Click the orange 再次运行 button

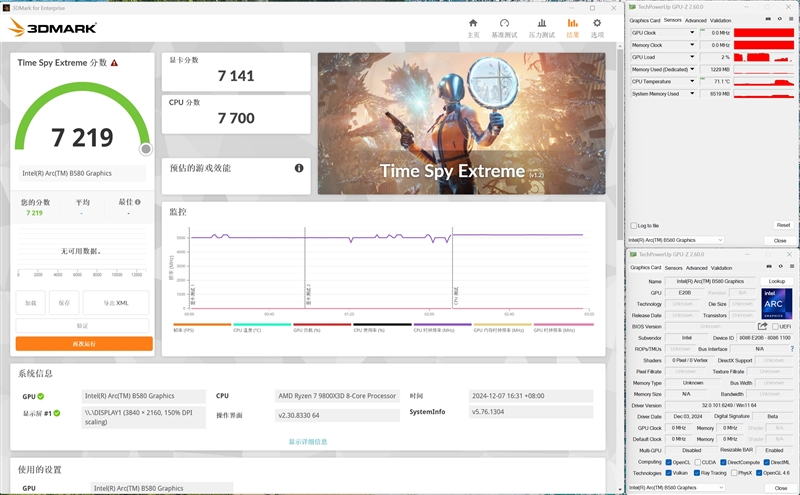tap(84, 343)
